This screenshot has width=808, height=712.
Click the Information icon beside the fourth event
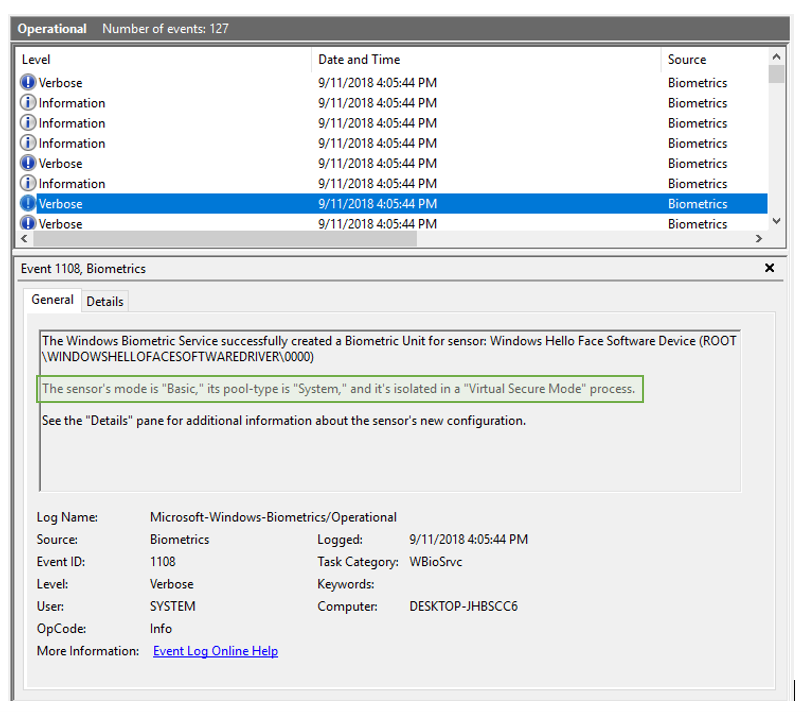click(29, 142)
